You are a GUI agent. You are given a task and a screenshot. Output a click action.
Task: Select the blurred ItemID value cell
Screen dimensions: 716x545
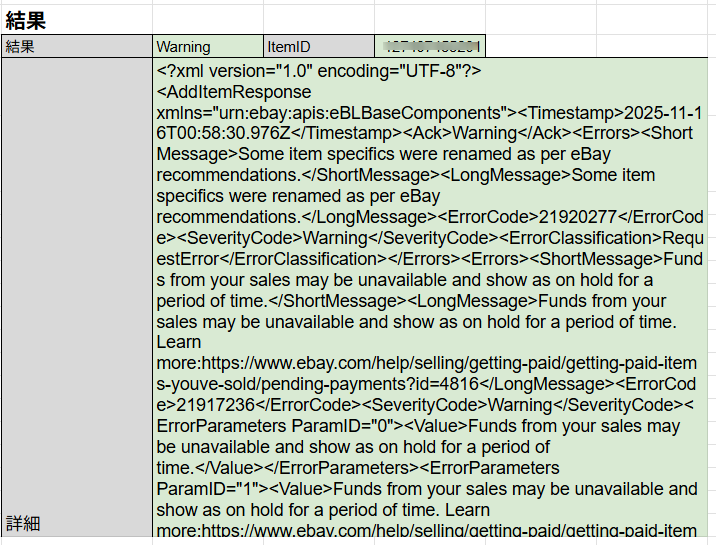pos(431,47)
